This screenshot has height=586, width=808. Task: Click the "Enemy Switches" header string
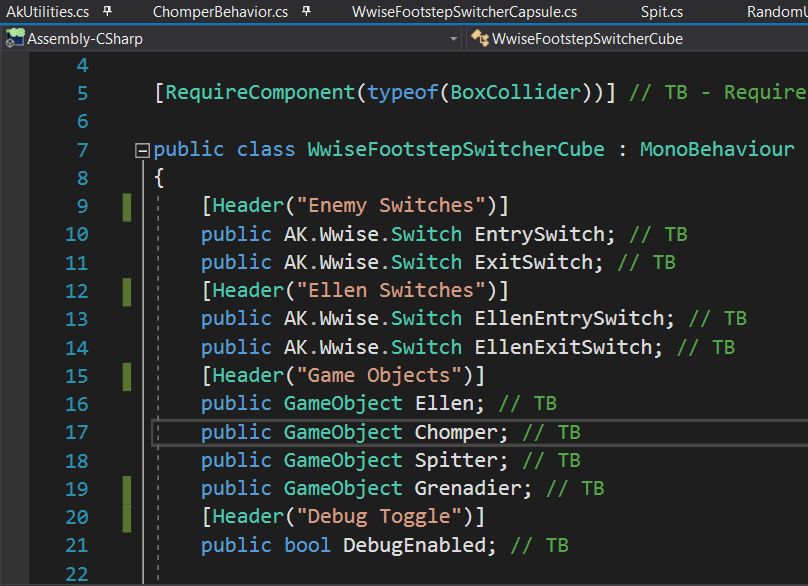coord(391,205)
